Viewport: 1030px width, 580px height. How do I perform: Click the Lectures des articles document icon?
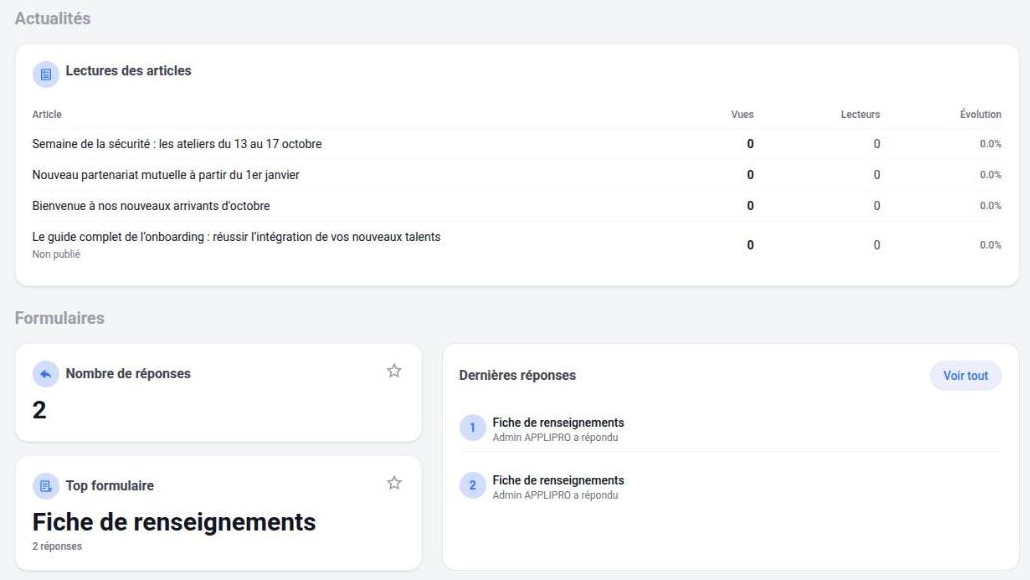[46, 74]
